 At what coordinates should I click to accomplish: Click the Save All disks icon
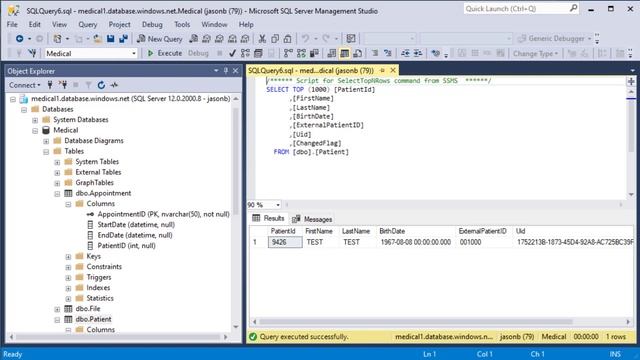coord(123,39)
